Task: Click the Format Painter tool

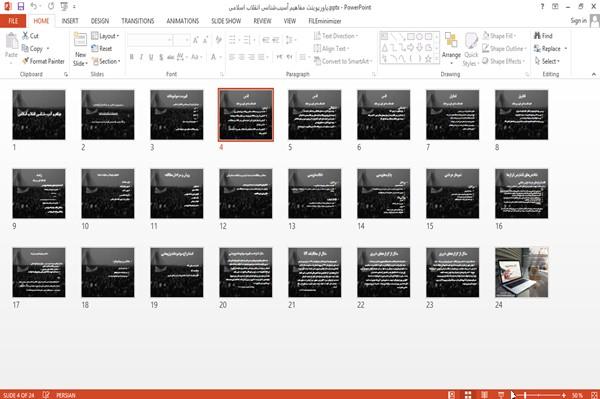Action: [43, 61]
